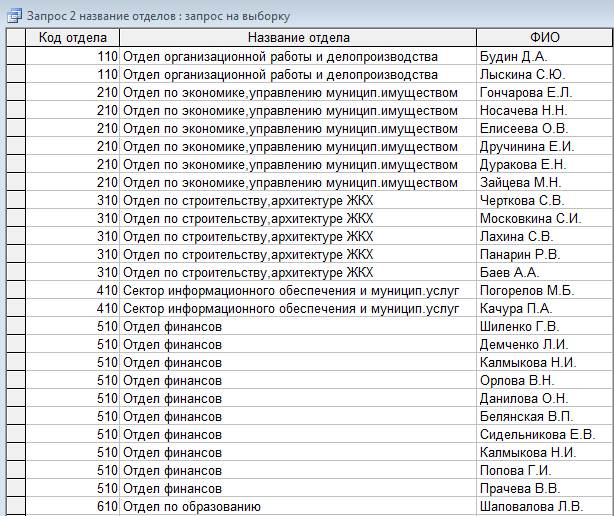Click the name cell 'Качура П.А.'

pos(545,309)
